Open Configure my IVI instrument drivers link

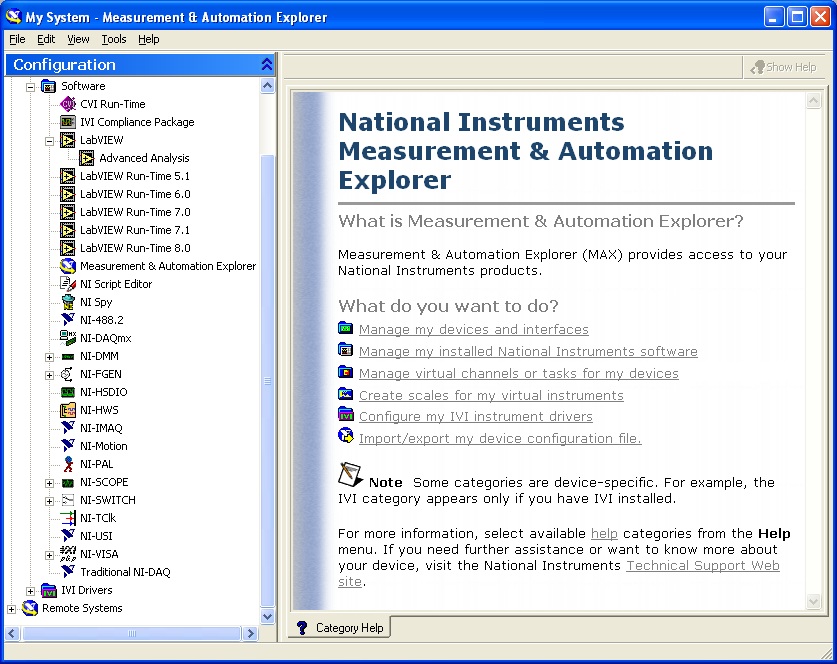click(476, 416)
